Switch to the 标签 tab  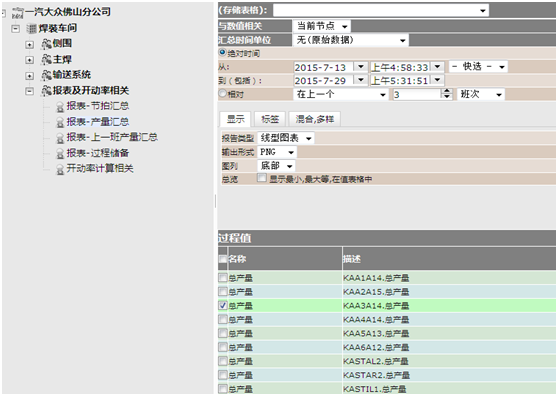click(x=270, y=119)
